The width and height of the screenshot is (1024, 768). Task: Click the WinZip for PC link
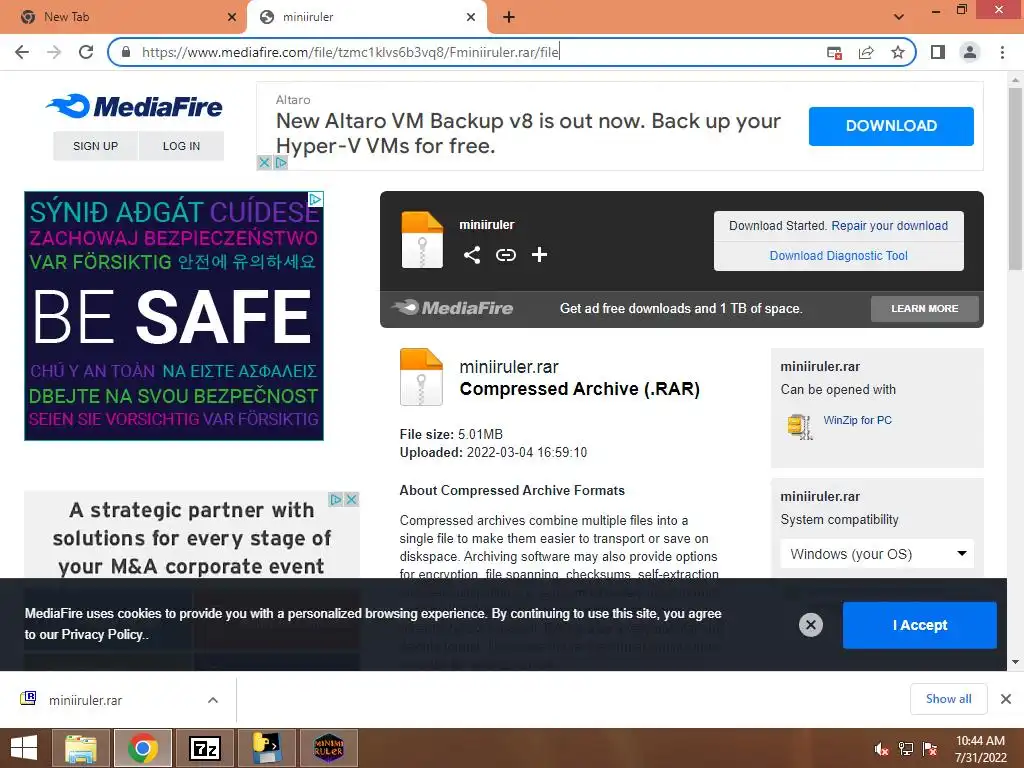pos(857,420)
